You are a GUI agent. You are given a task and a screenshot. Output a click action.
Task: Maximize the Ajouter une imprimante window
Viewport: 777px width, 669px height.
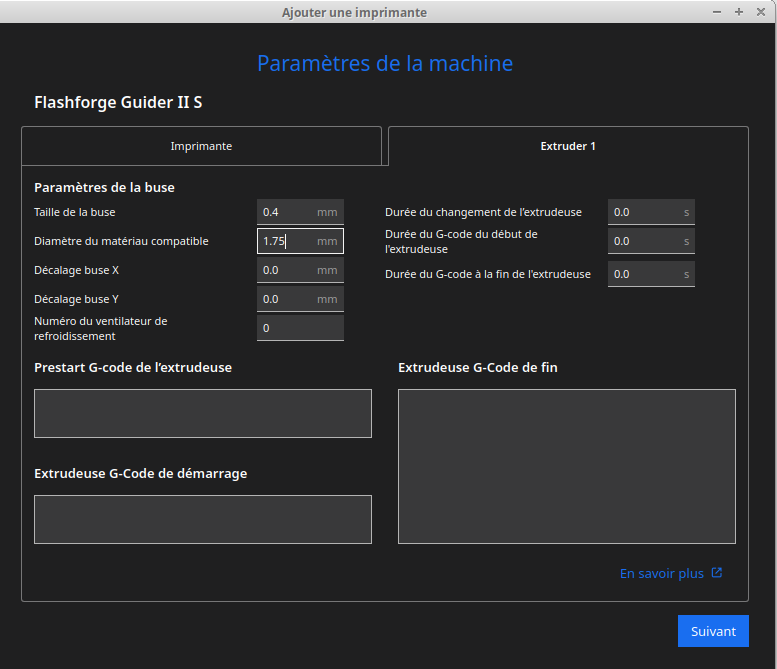(739, 12)
